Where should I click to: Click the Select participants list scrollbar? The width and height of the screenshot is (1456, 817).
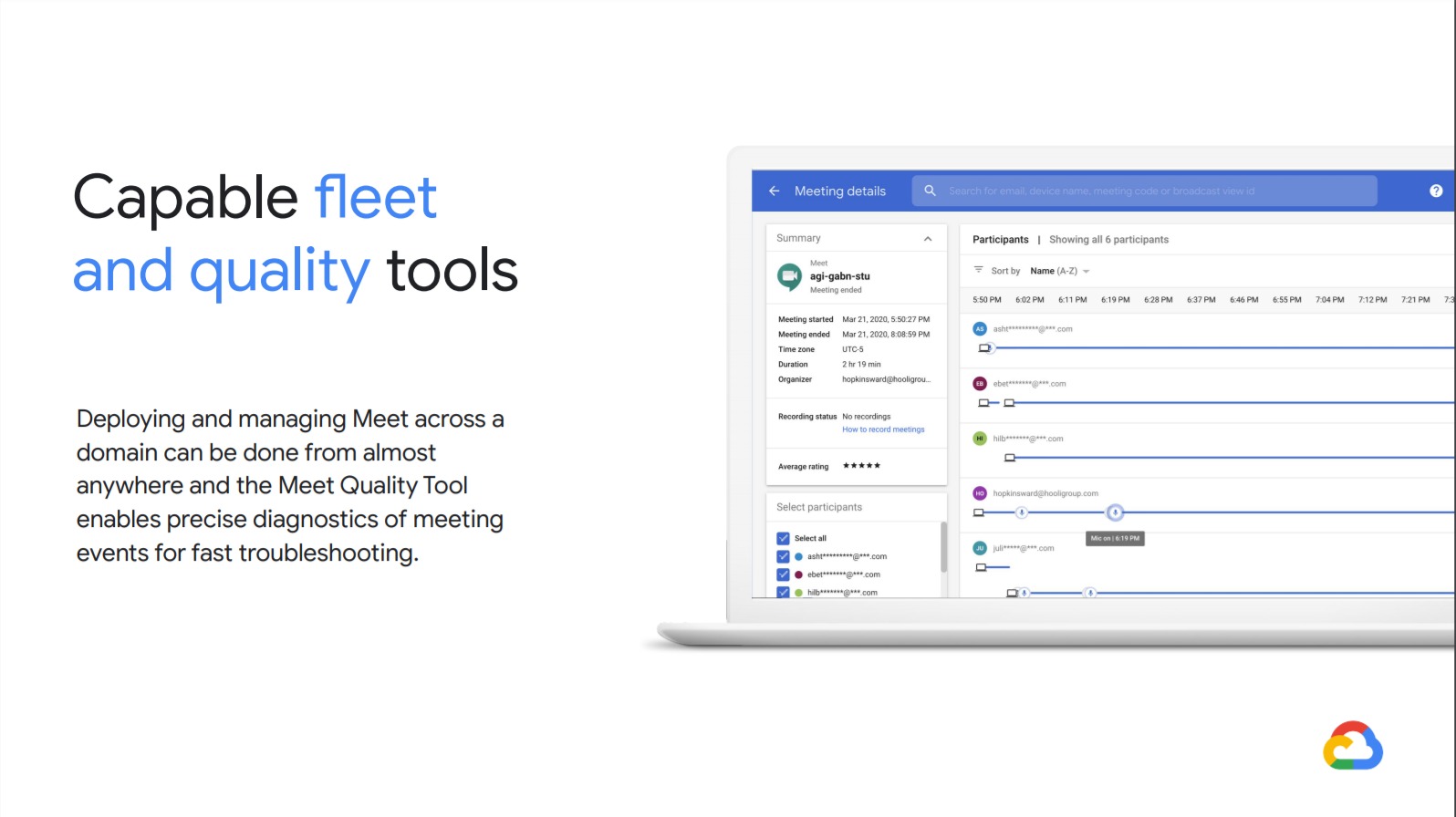pos(943,547)
